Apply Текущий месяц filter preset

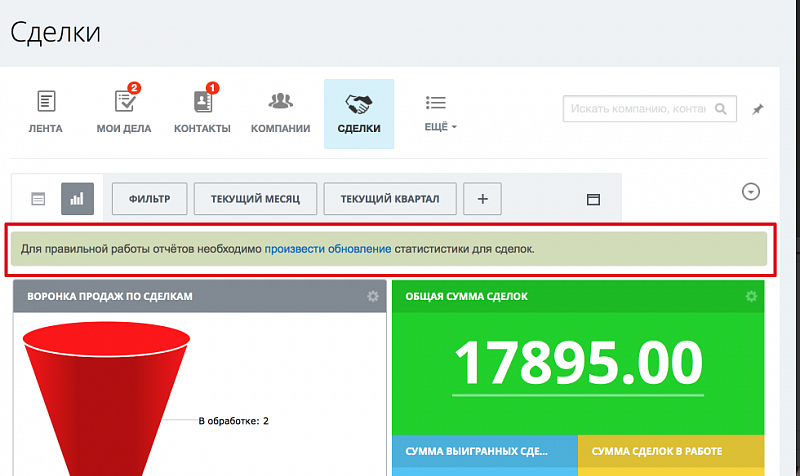(255, 198)
